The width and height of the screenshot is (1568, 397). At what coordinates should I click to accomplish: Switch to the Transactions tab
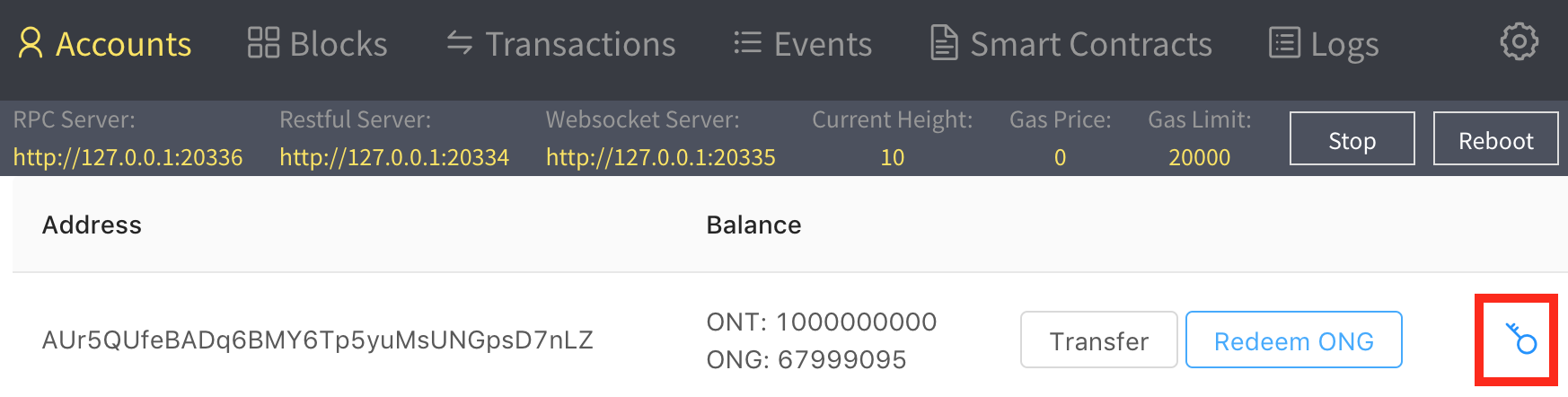(580, 44)
